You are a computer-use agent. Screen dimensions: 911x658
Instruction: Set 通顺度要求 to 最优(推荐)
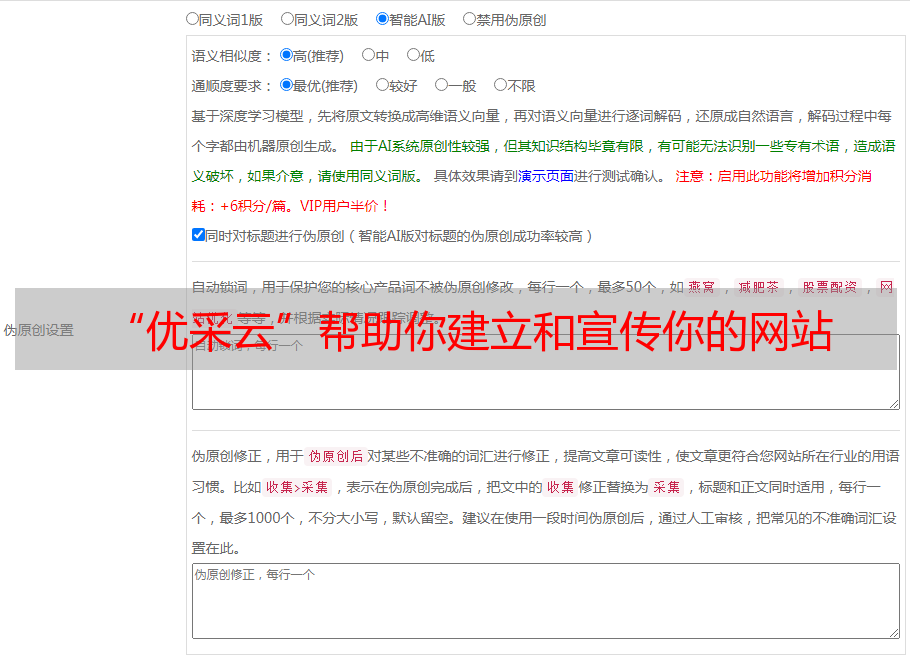(x=286, y=85)
